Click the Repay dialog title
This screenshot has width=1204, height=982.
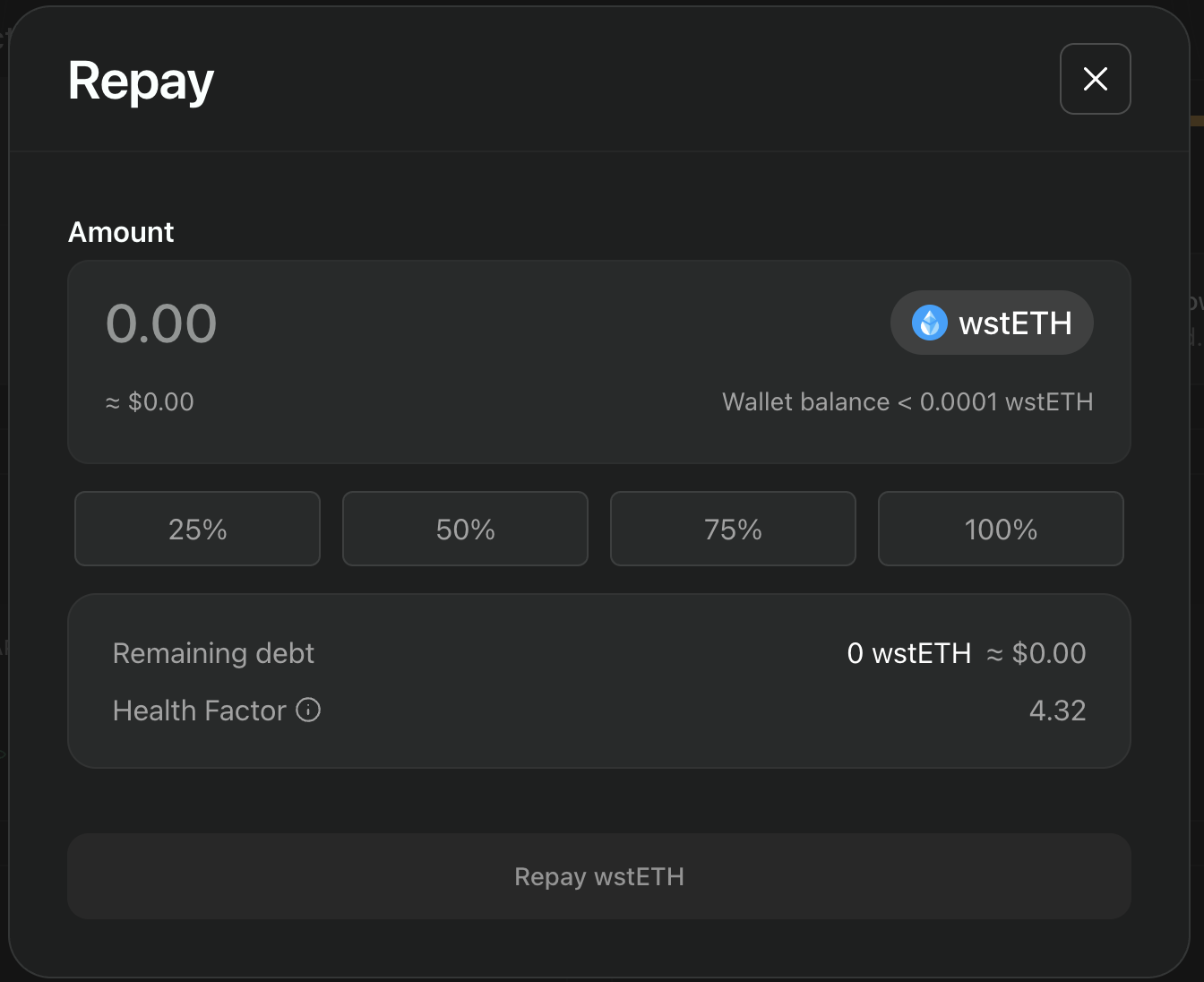tap(141, 82)
